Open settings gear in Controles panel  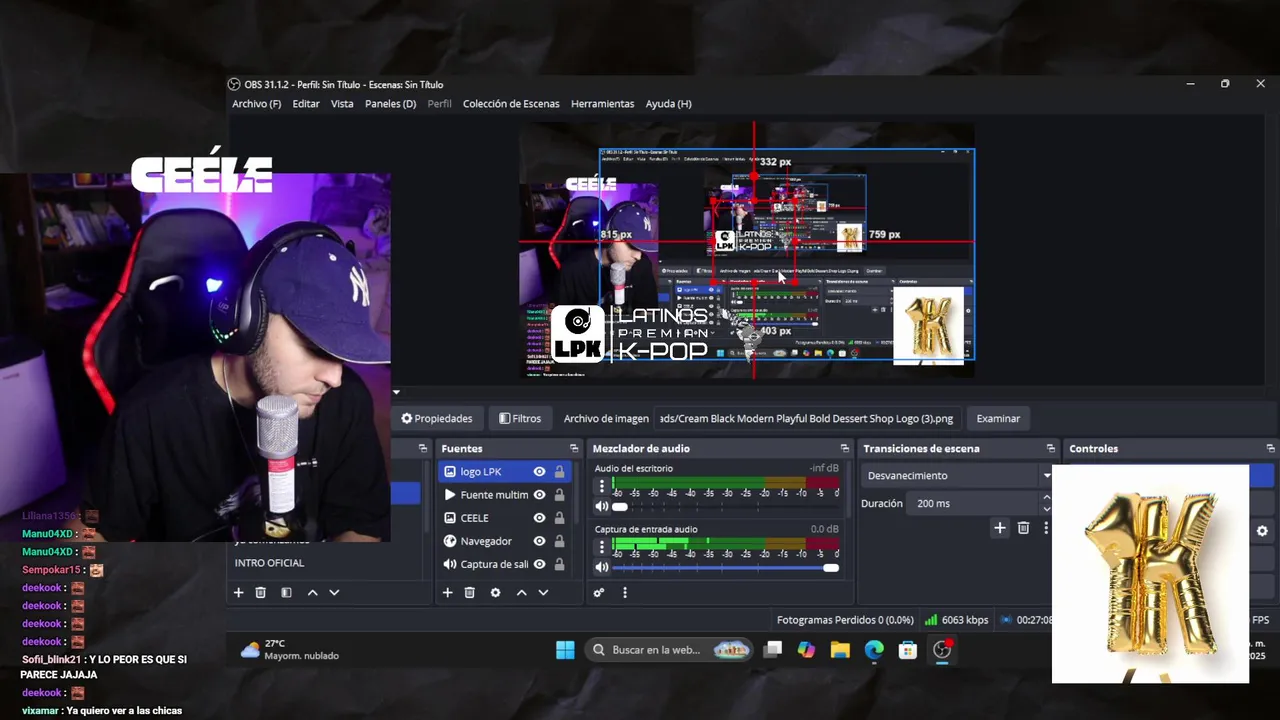(1262, 532)
